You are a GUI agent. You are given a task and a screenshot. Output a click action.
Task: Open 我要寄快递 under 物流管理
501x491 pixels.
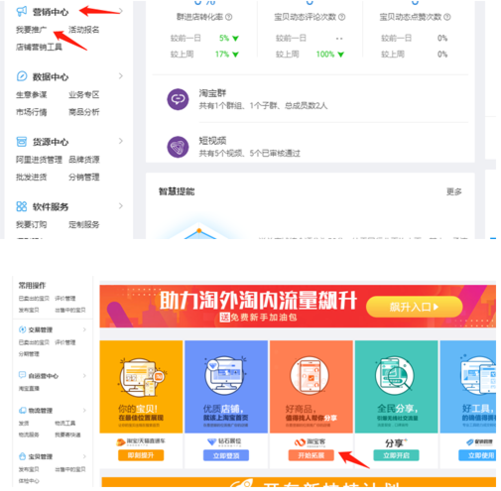pyautogui.click(x=68, y=435)
